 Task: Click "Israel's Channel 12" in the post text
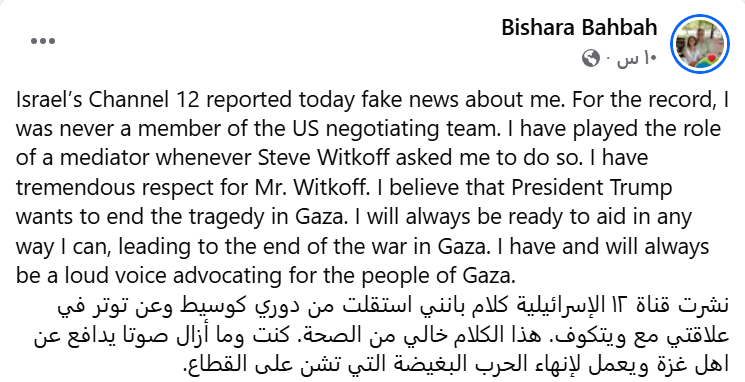109,100
